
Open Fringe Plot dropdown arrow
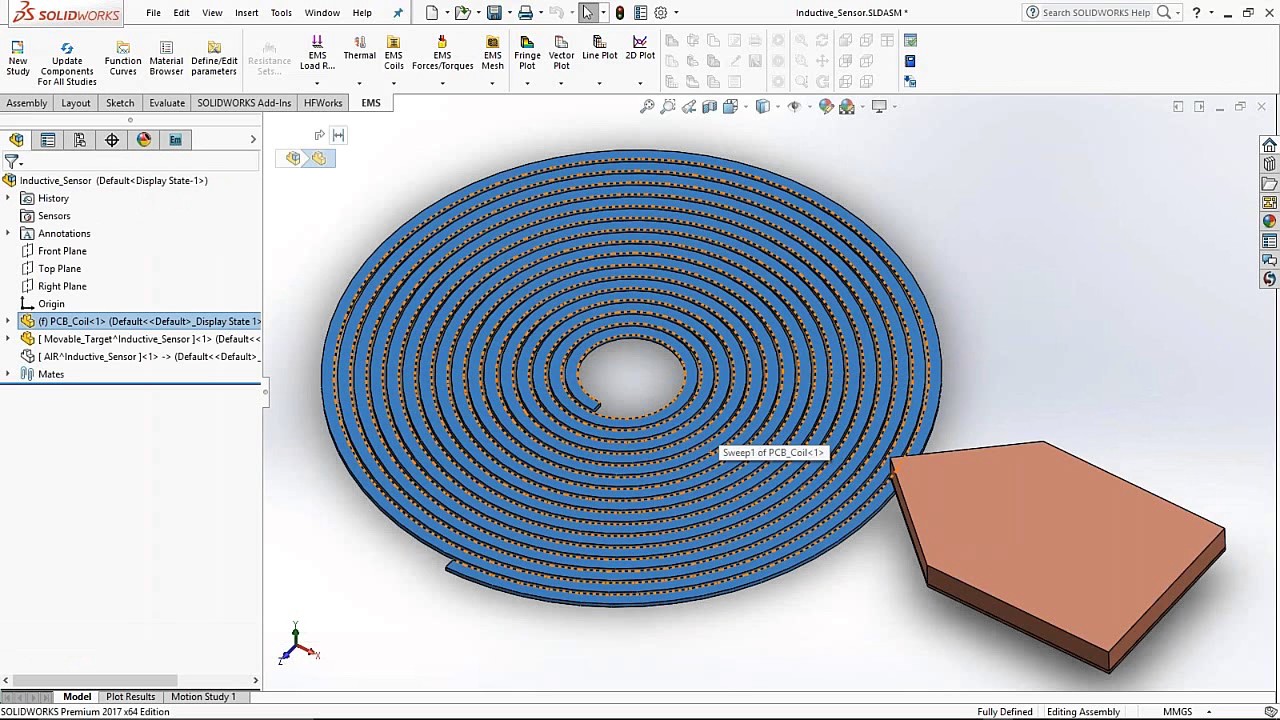[x=527, y=82]
